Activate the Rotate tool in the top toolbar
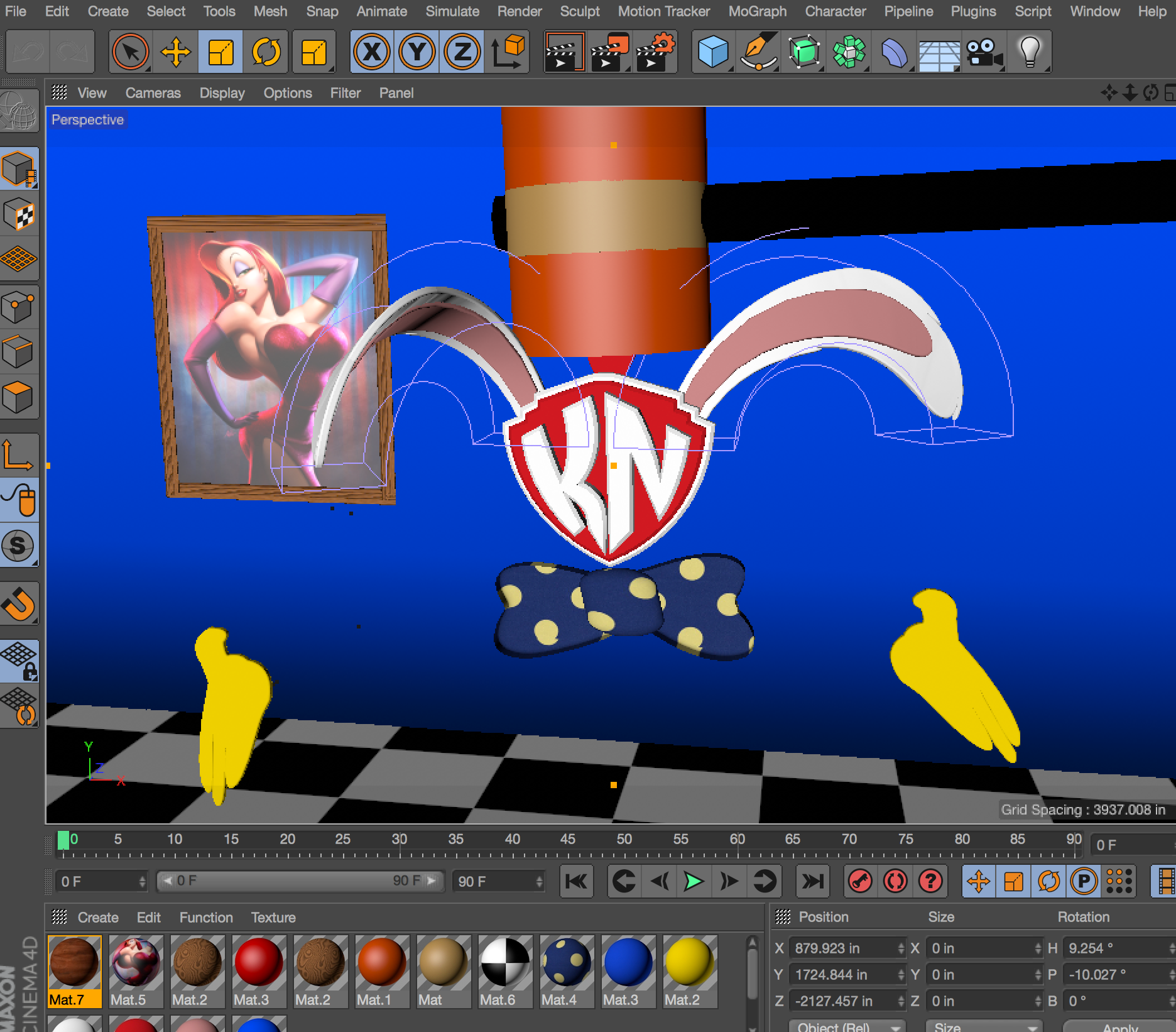1176x1032 pixels. coord(266,52)
